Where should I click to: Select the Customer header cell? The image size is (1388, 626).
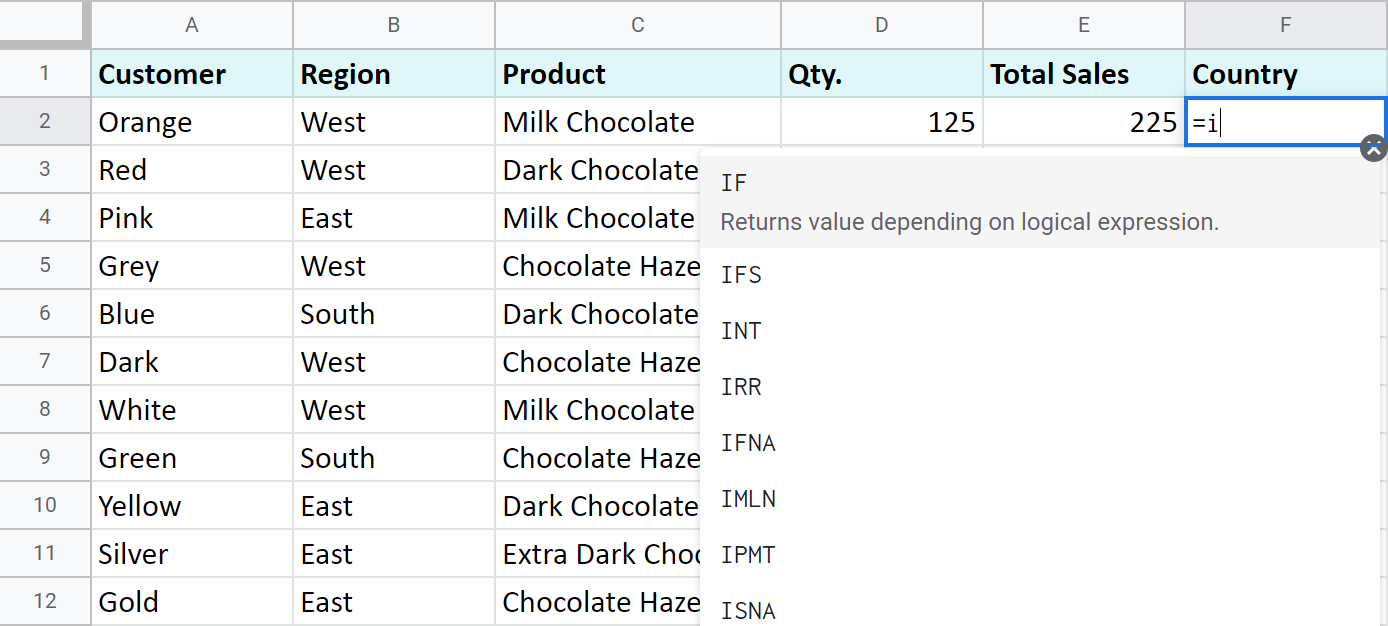tap(192, 74)
